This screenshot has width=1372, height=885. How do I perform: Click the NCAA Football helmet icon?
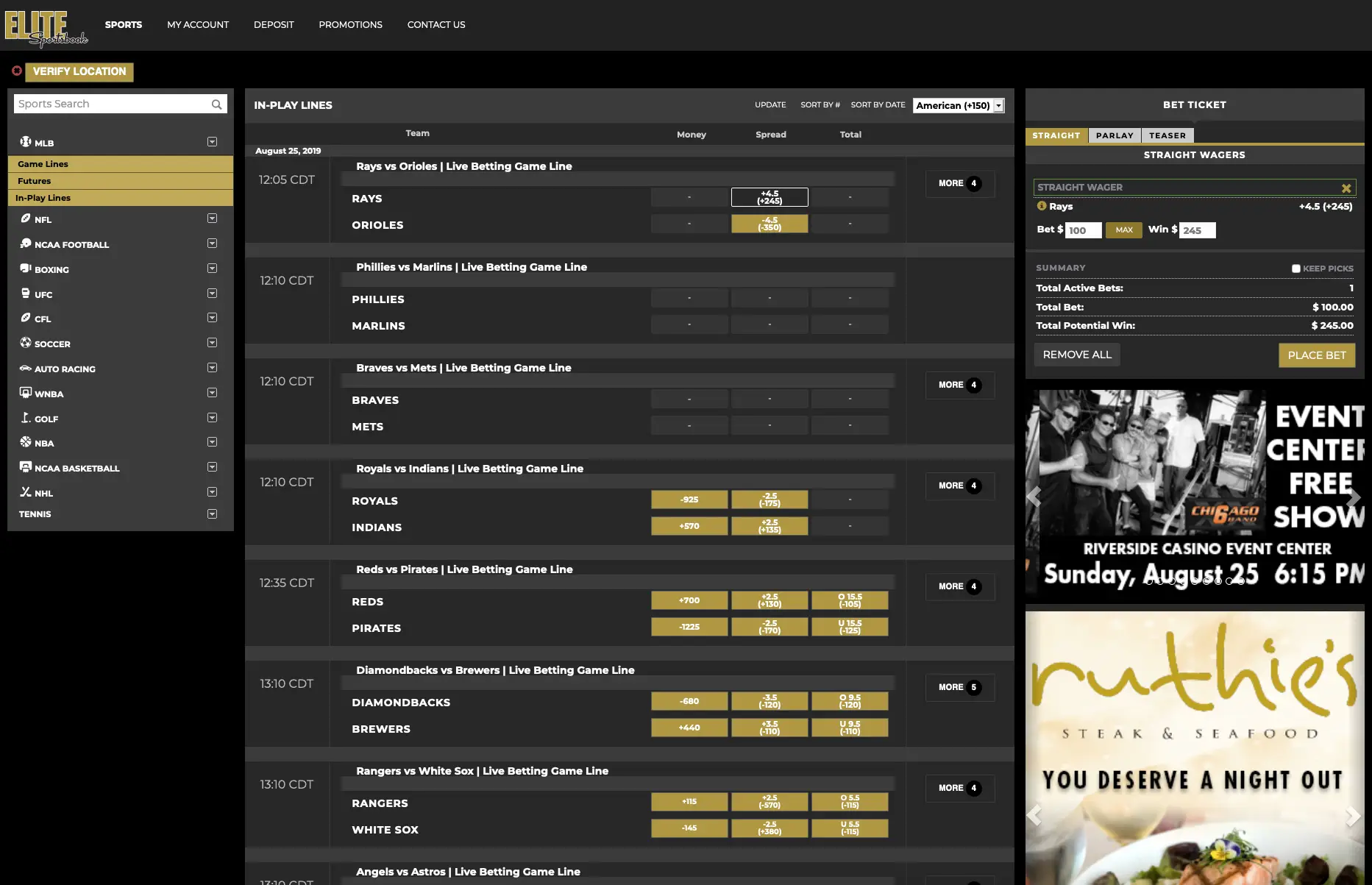[x=26, y=244]
